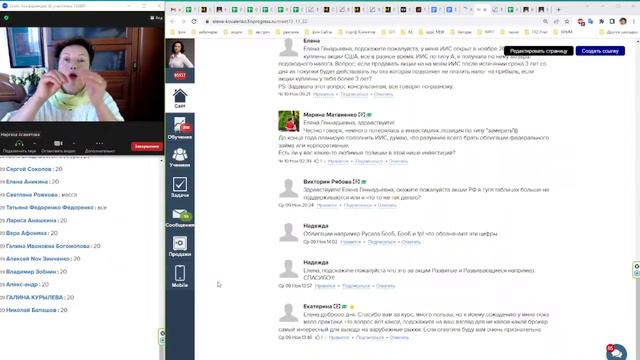Click the Chrome profile avatar icon

point(623,21)
